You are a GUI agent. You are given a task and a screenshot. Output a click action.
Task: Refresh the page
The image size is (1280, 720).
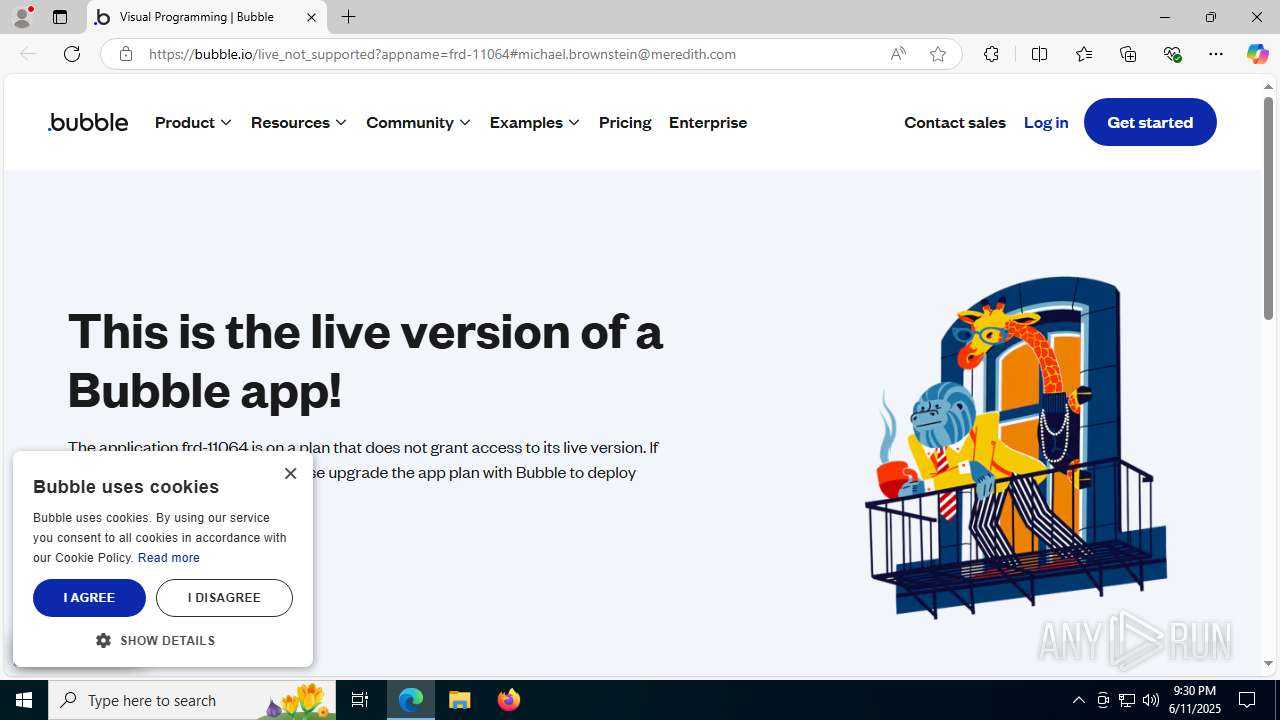72,54
